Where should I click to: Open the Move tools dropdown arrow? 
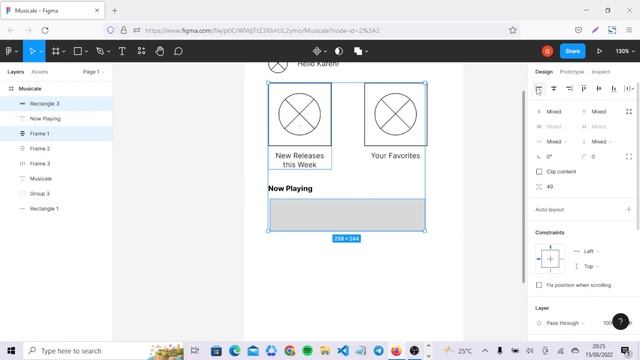tap(41, 51)
